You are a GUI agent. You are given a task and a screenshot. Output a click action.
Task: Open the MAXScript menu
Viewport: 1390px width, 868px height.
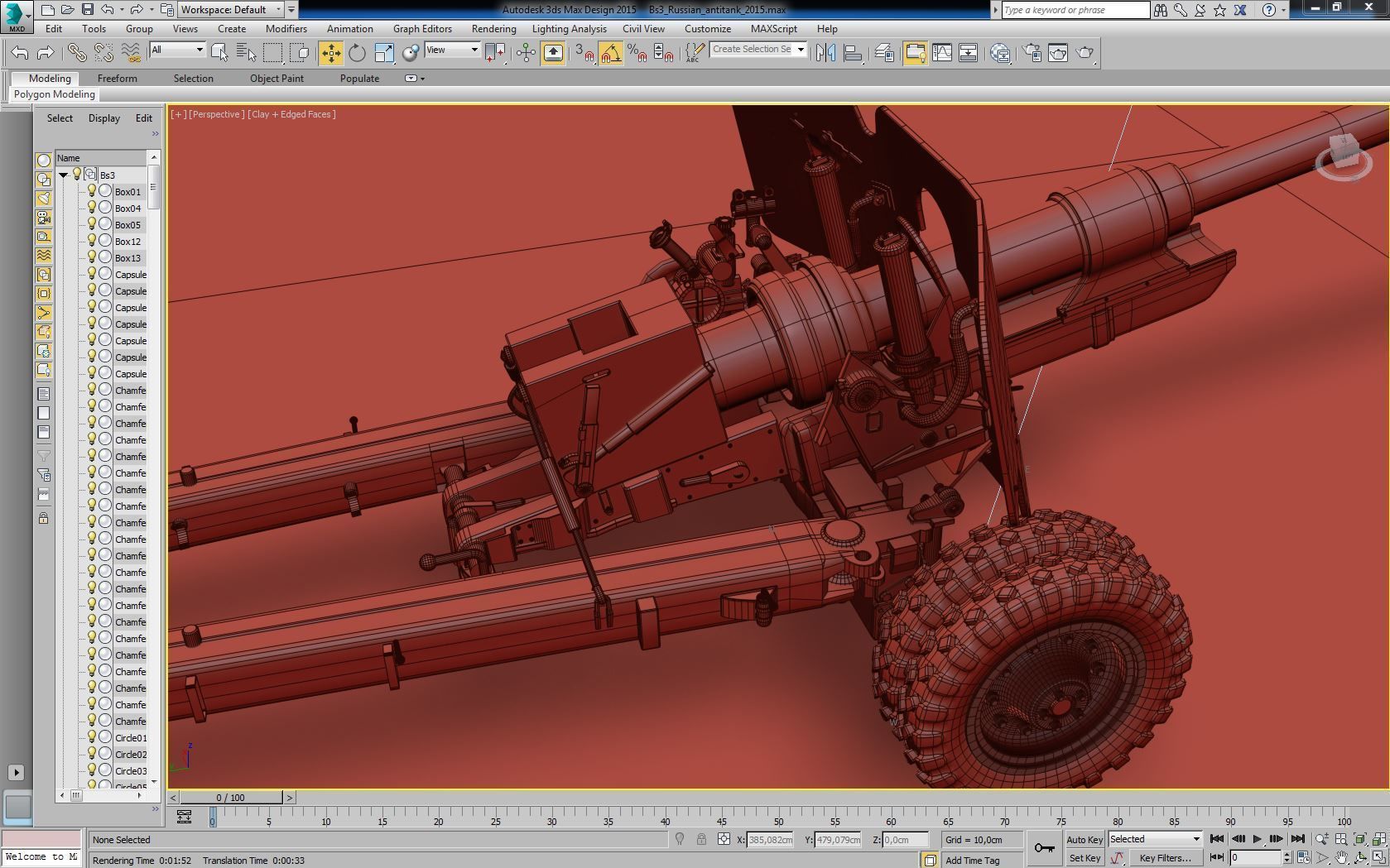773,28
